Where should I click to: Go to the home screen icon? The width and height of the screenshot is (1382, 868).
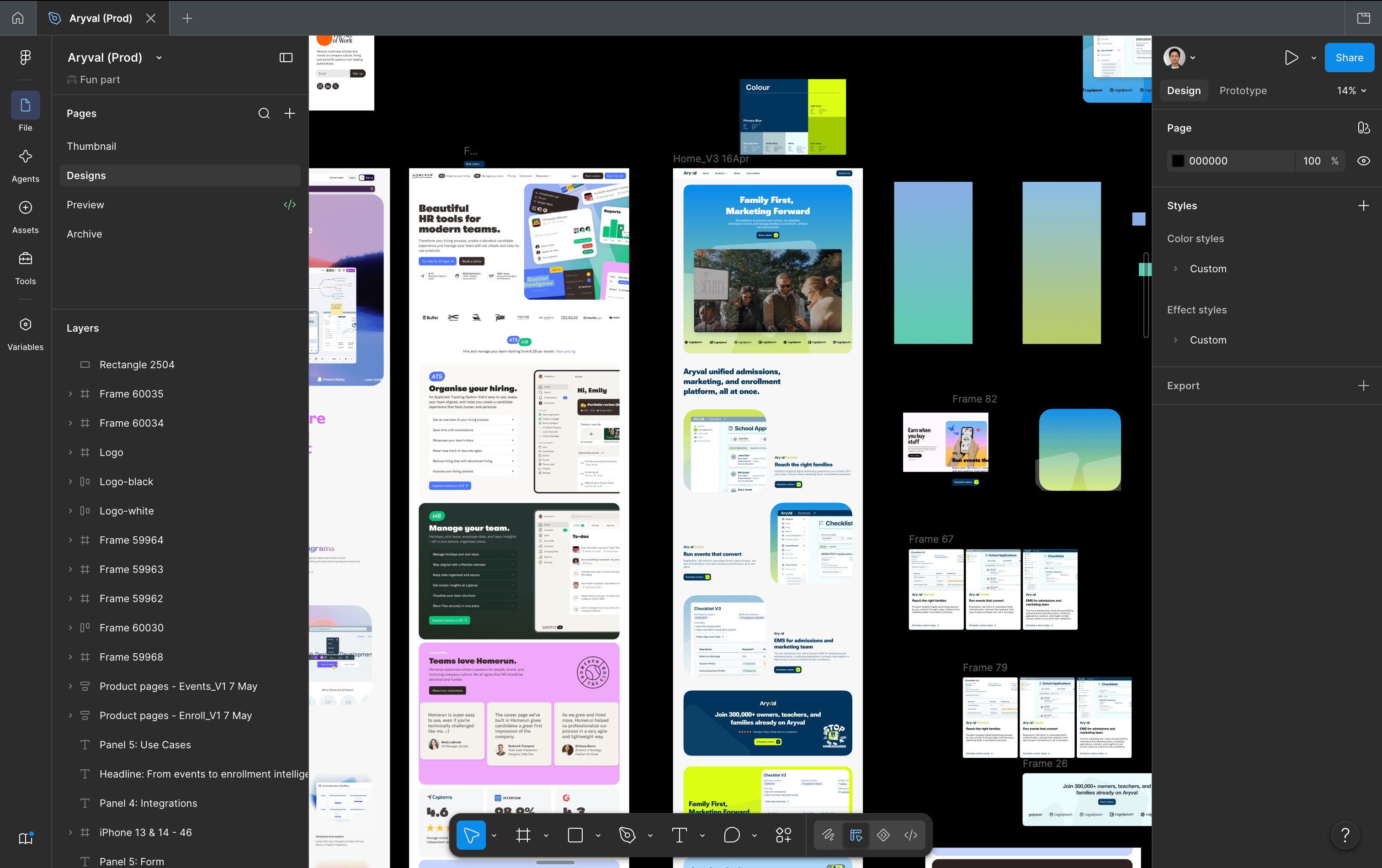pos(18,18)
